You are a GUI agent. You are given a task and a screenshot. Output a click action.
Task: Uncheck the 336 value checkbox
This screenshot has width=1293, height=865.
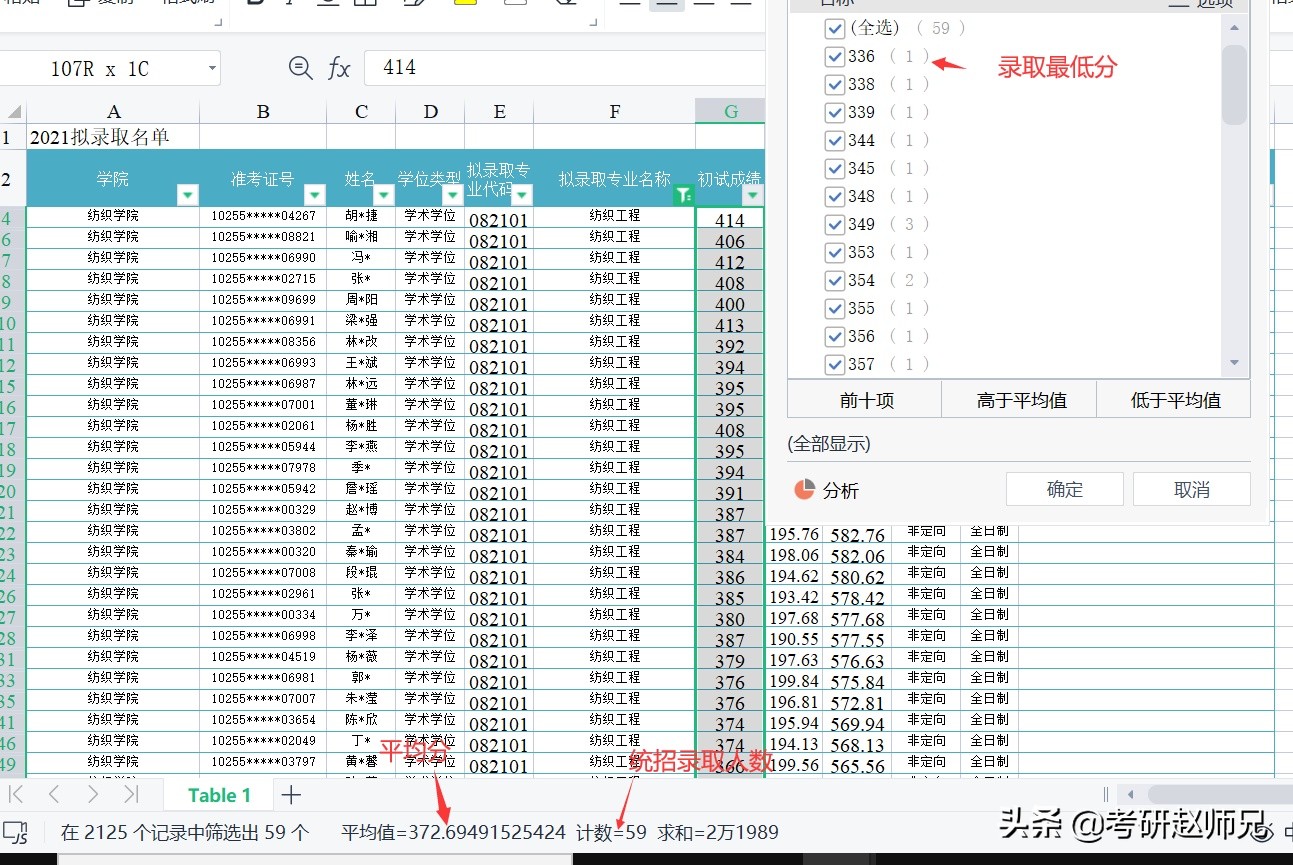pyautogui.click(x=835, y=56)
